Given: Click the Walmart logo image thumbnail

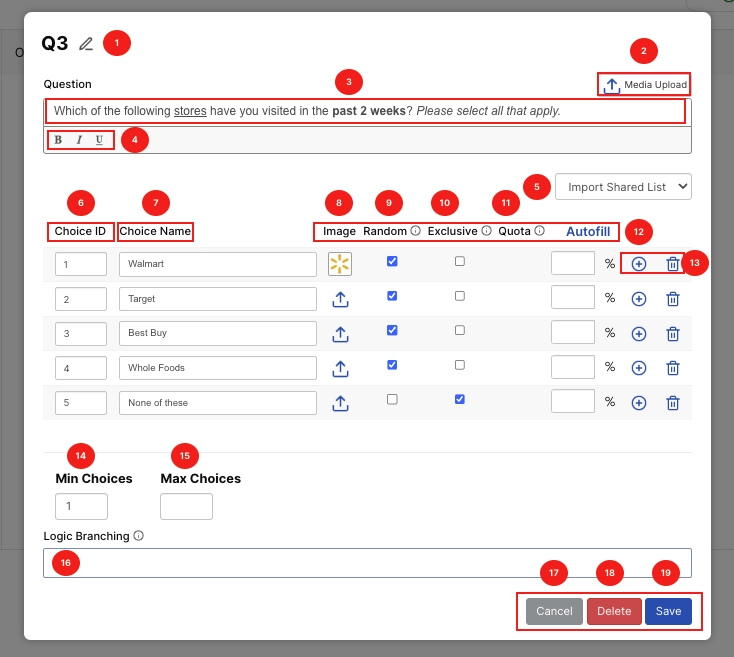Looking at the screenshot, I should pyautogui.click(x=340, y=264).
